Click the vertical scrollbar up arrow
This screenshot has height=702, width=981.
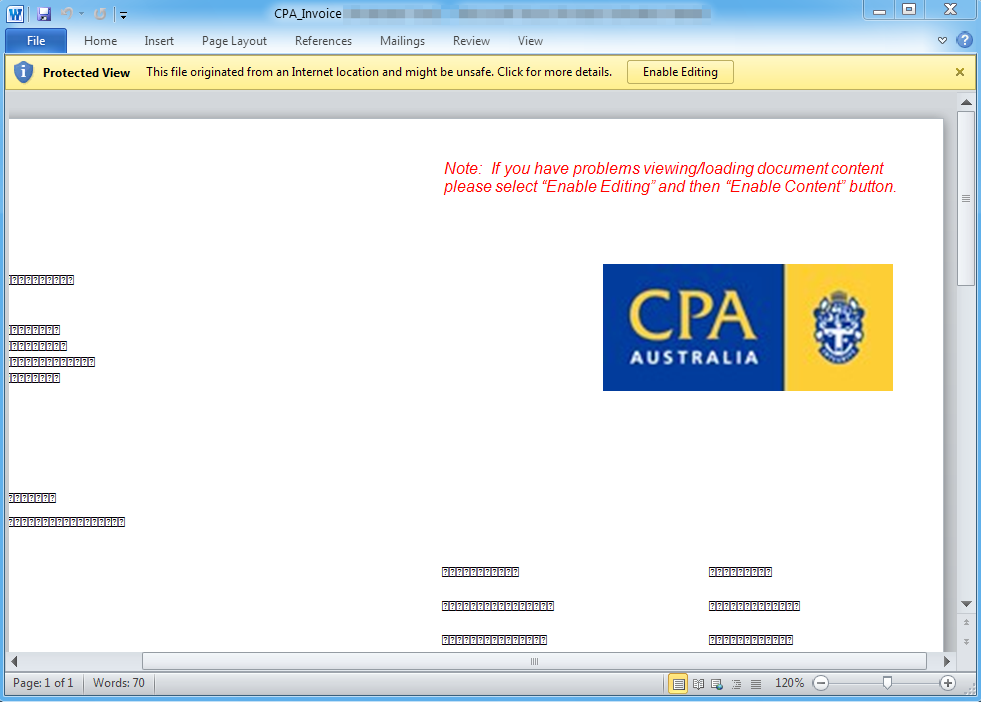pos(966,102)
